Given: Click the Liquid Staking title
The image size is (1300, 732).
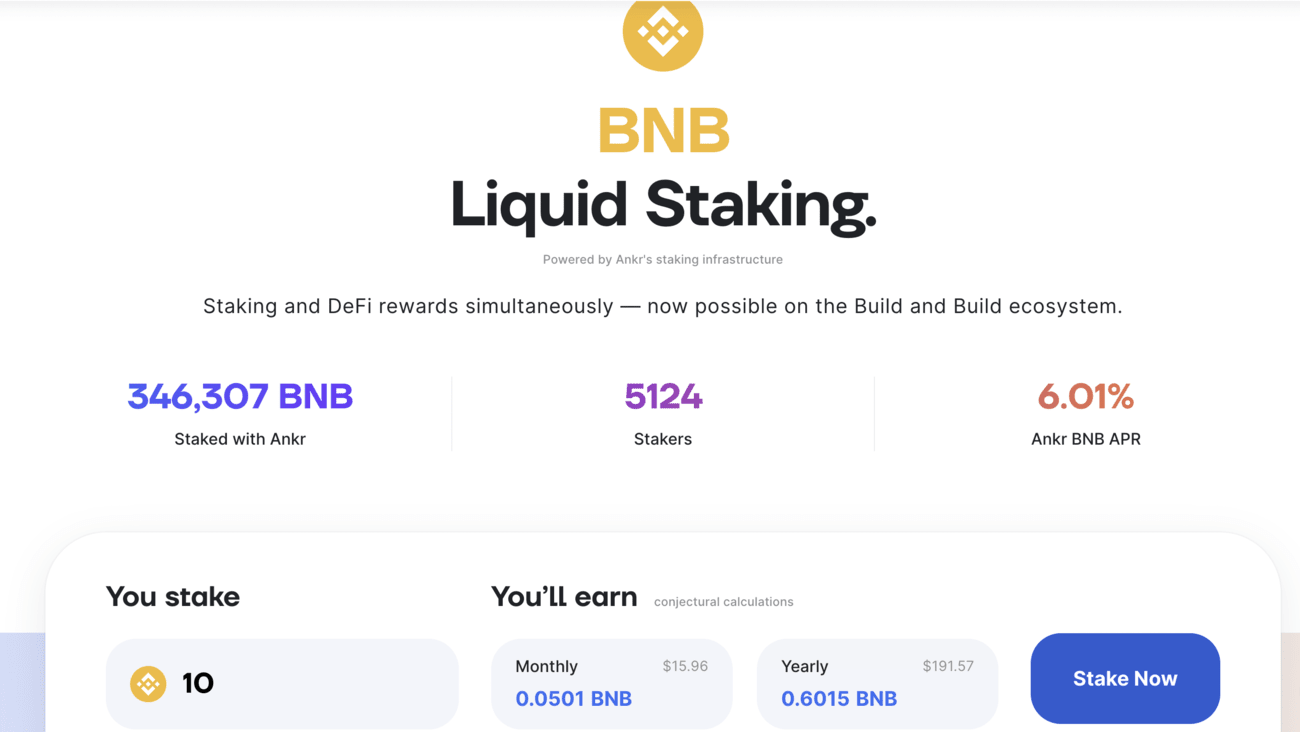Looking at the screenshot, I should (x=663, y=205).
